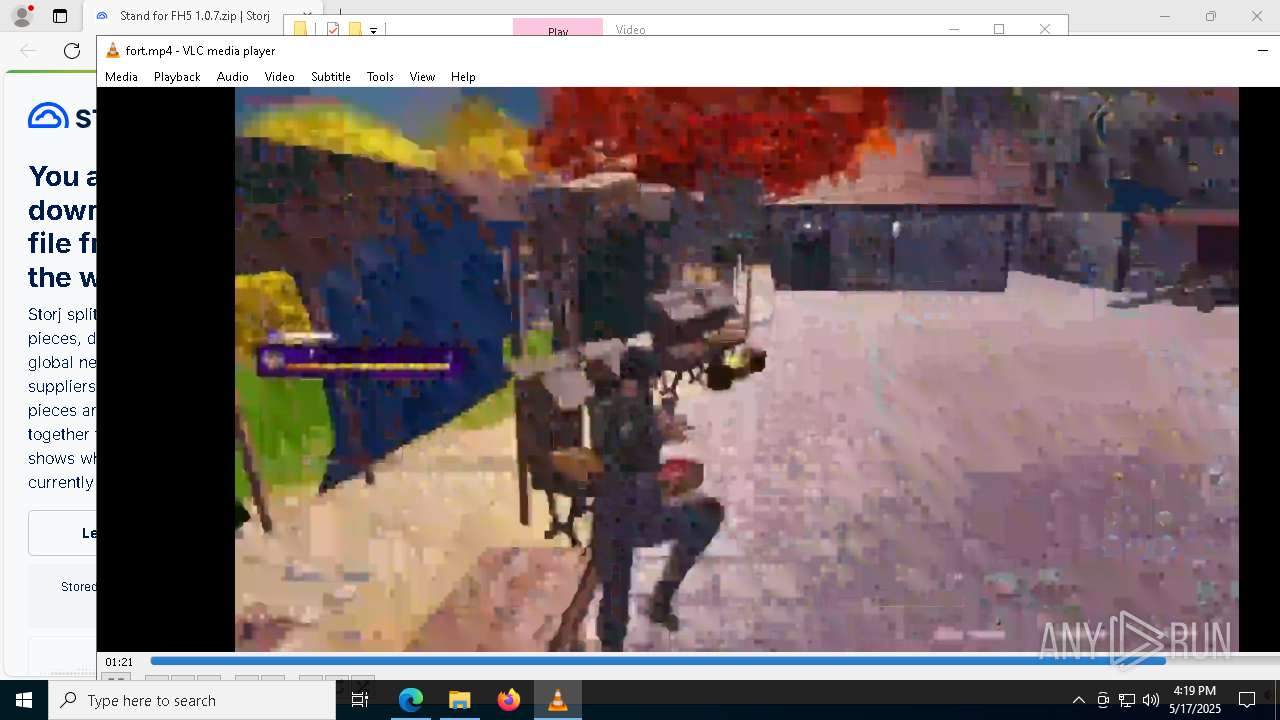Select the Play tab in File Explorer
The height and width of the screenshot is (720, 1280).
(x=558, y=30)
